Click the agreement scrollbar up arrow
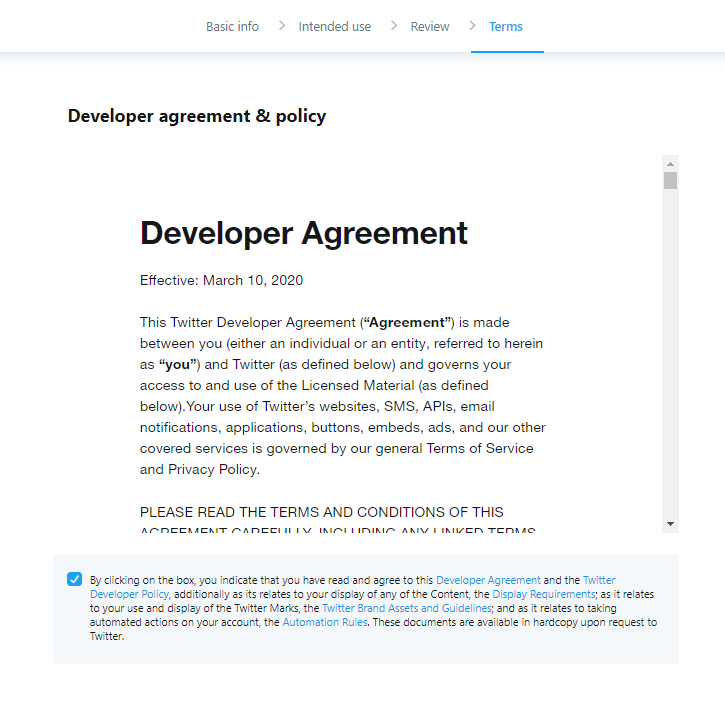 (670, 164)
